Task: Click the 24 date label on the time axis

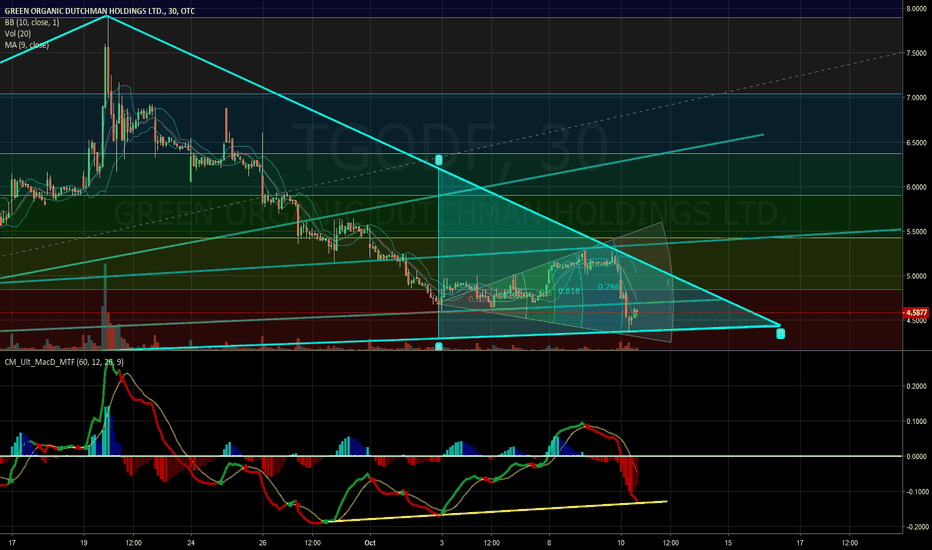Action: coord(191,542)
